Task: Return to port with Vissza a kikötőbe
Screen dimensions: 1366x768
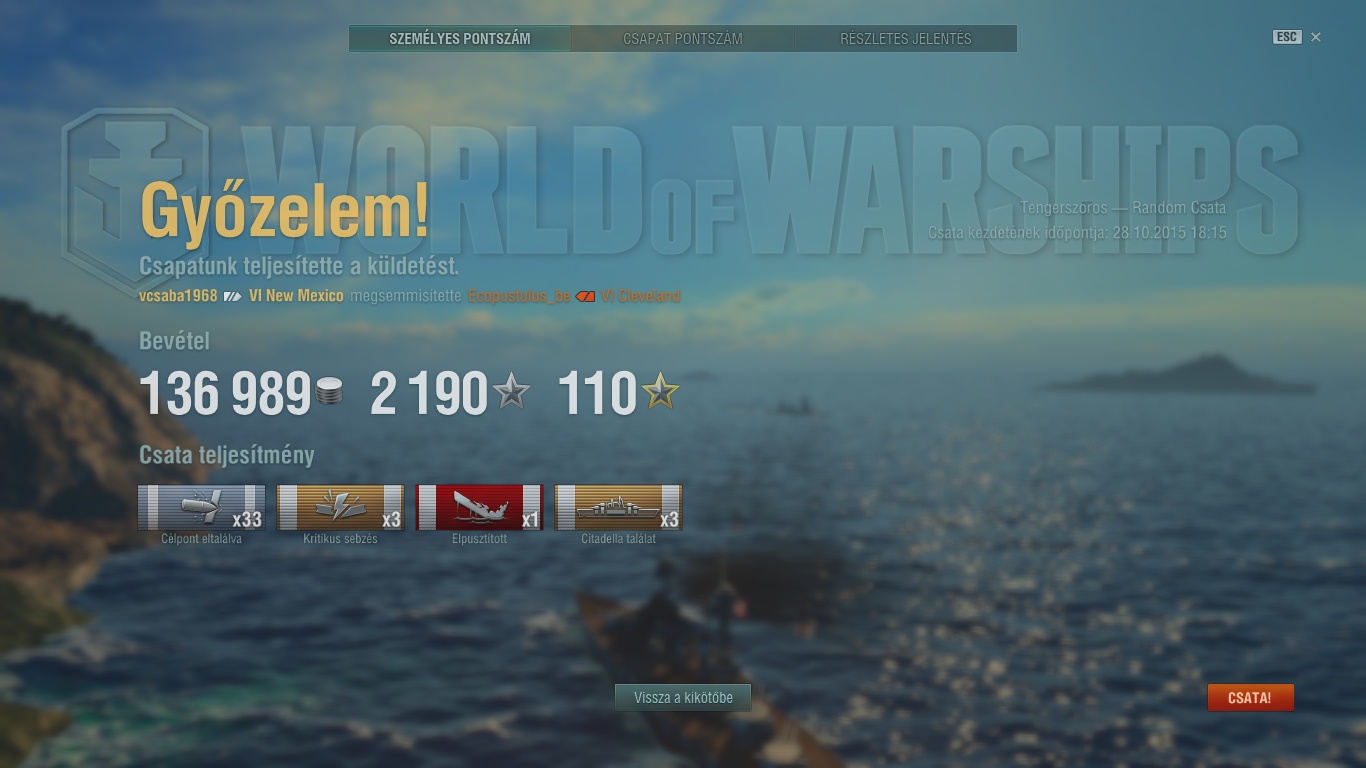Action: click(x=683, y=698)
